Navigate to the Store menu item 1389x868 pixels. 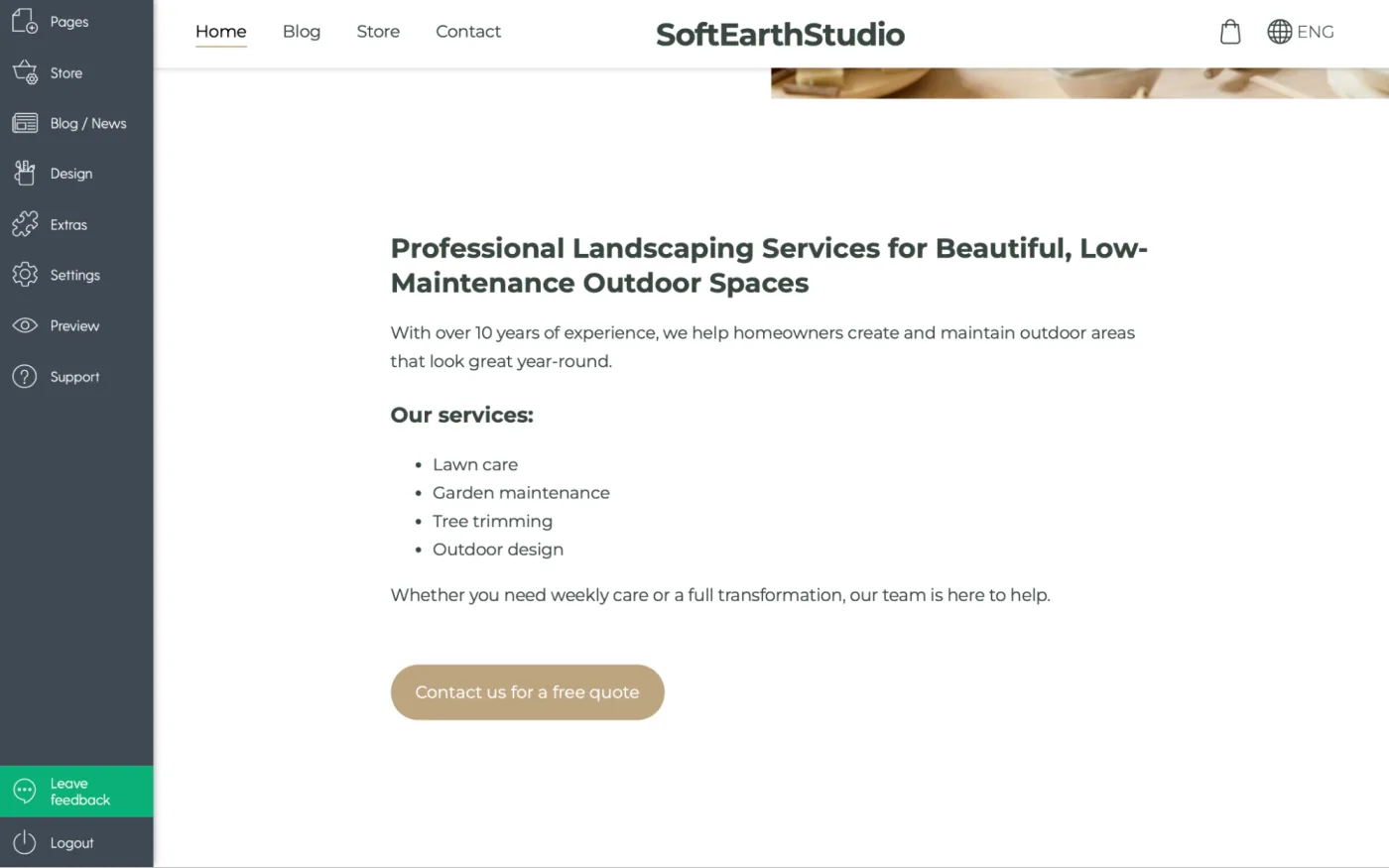click(x=378, y=31)
